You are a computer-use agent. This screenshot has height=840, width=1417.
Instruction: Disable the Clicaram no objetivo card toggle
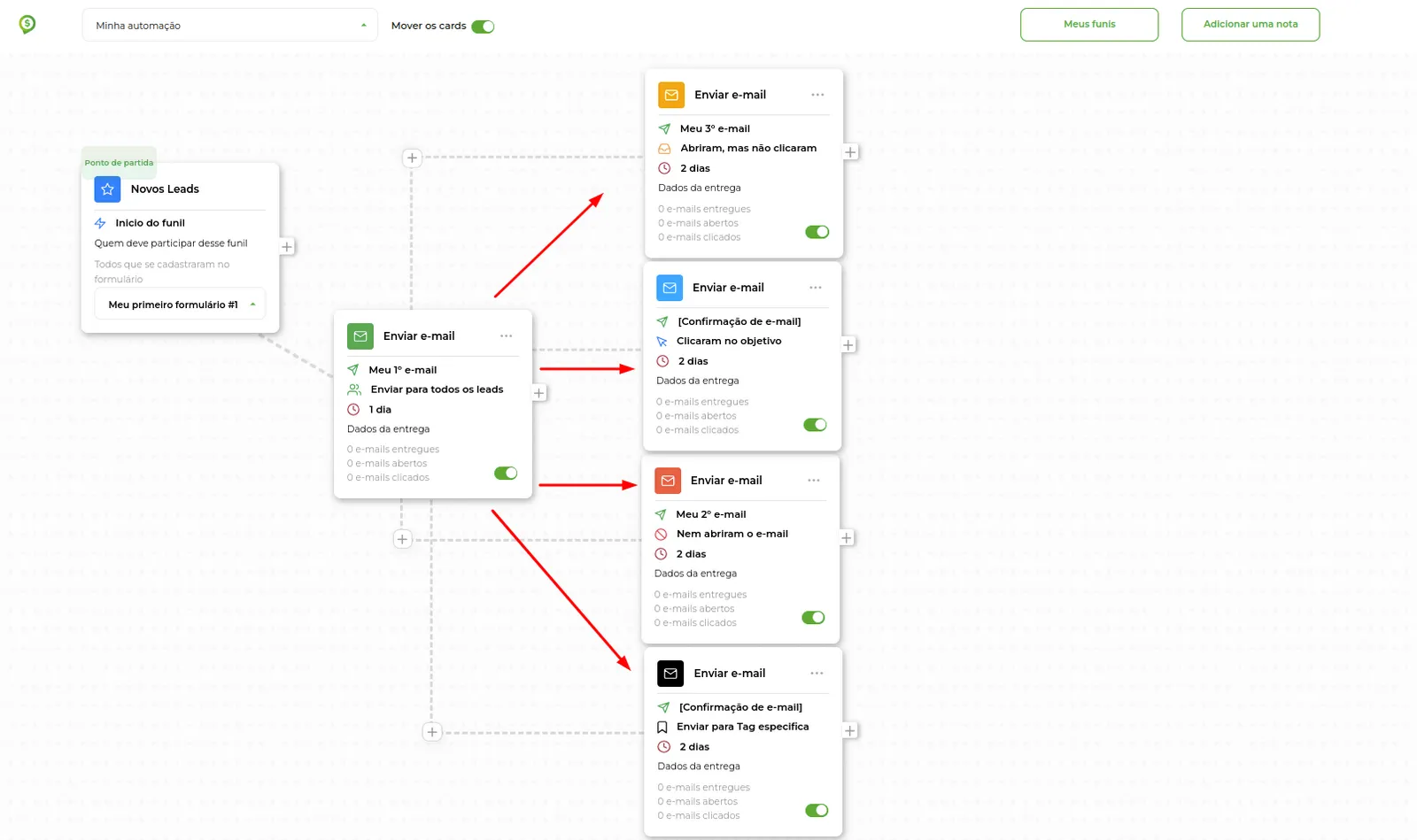coord(816,425)
